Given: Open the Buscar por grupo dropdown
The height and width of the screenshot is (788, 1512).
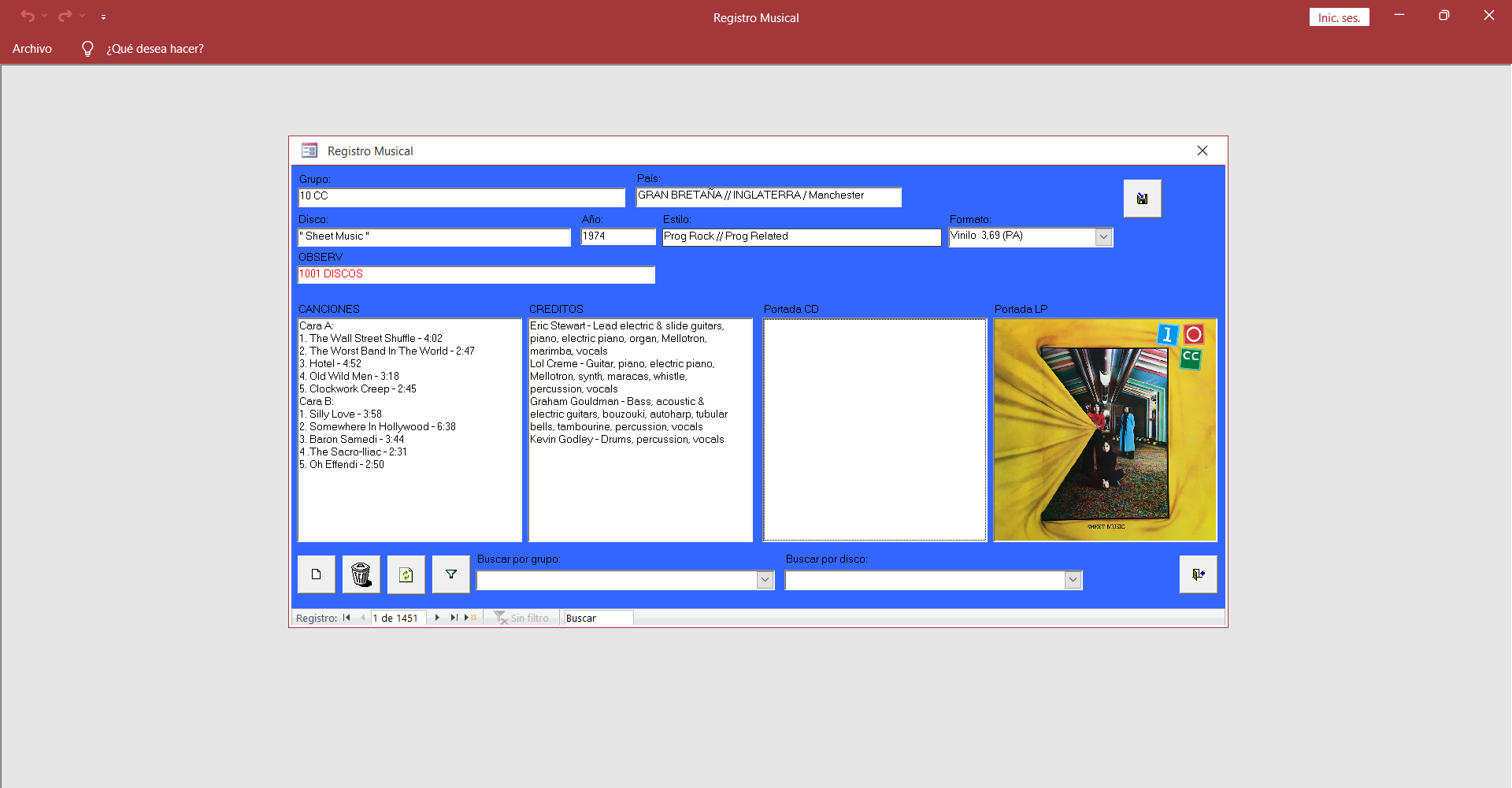Looking at the screenshot, I should point(765,580).
